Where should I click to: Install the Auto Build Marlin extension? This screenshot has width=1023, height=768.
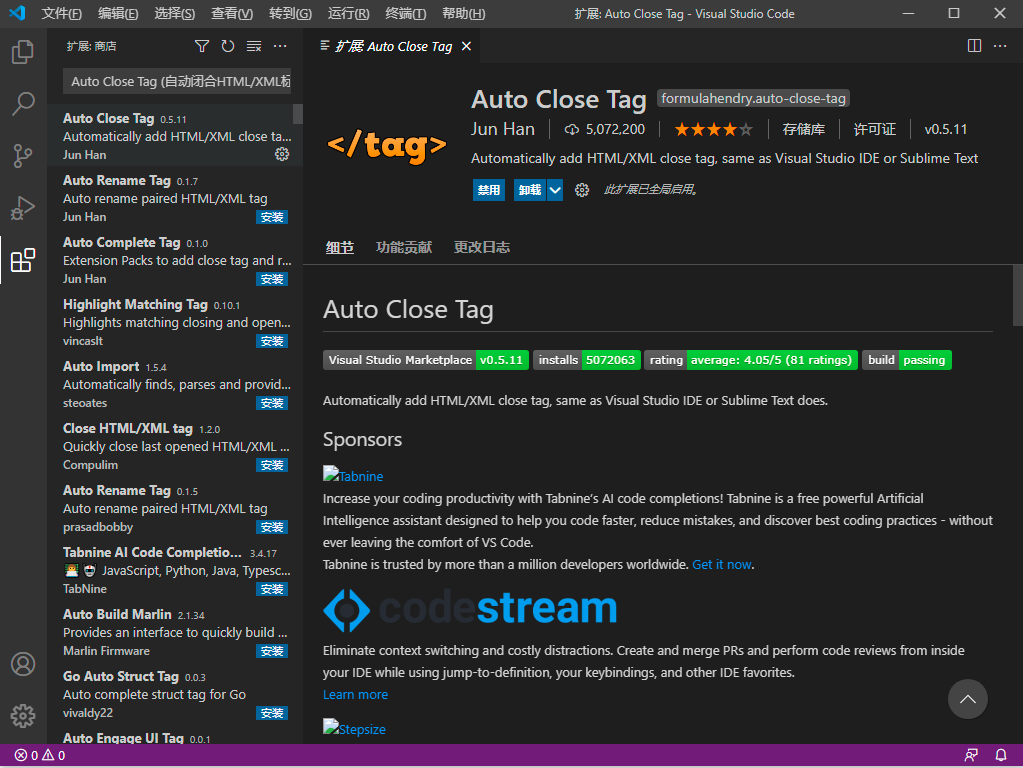pyautogui.click(x=272, y=651)
